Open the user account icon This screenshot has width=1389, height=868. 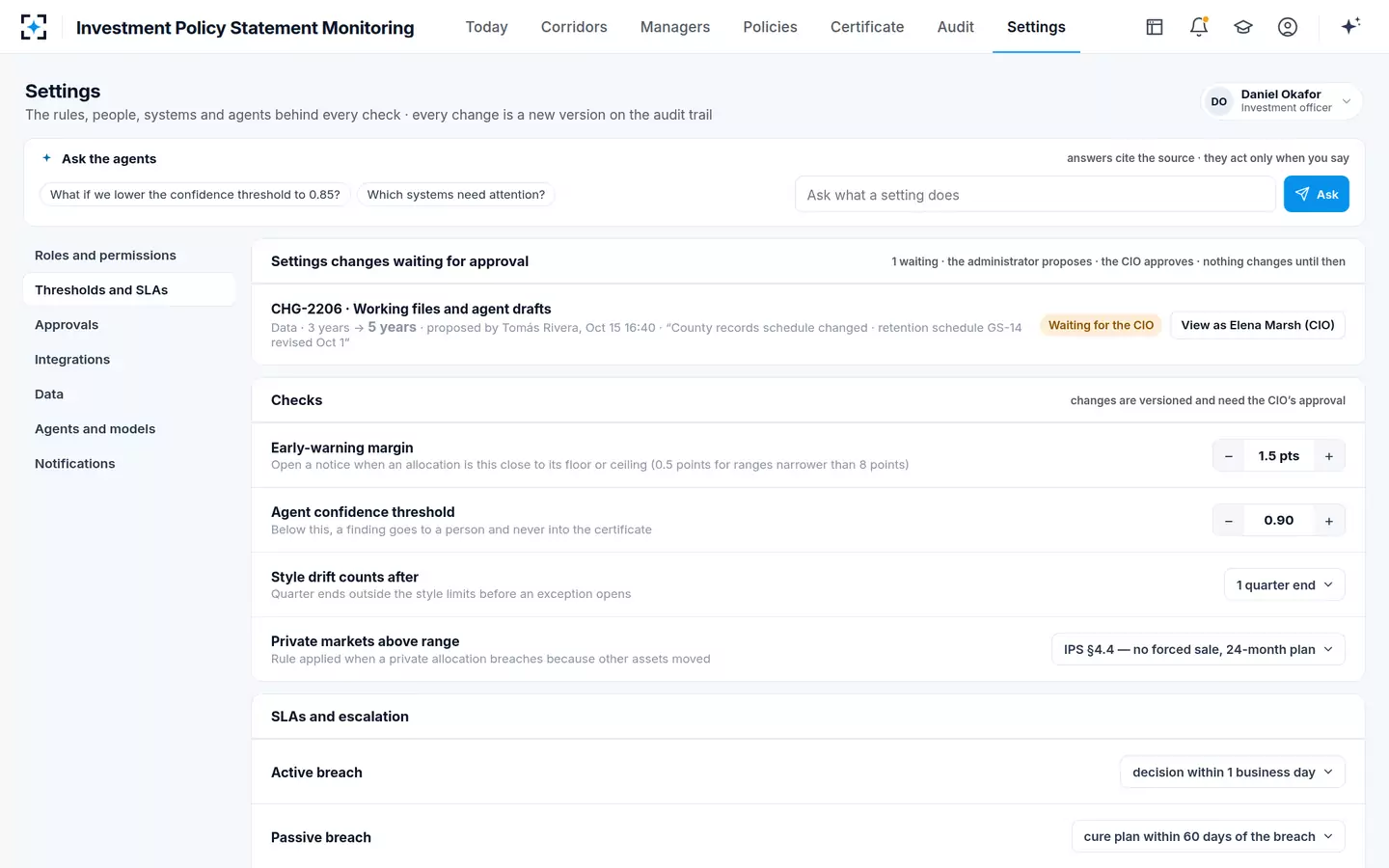[1288, 27]
